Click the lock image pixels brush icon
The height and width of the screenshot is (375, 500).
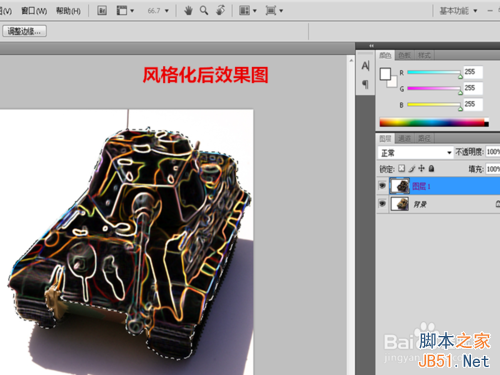[x=412, y=169]
